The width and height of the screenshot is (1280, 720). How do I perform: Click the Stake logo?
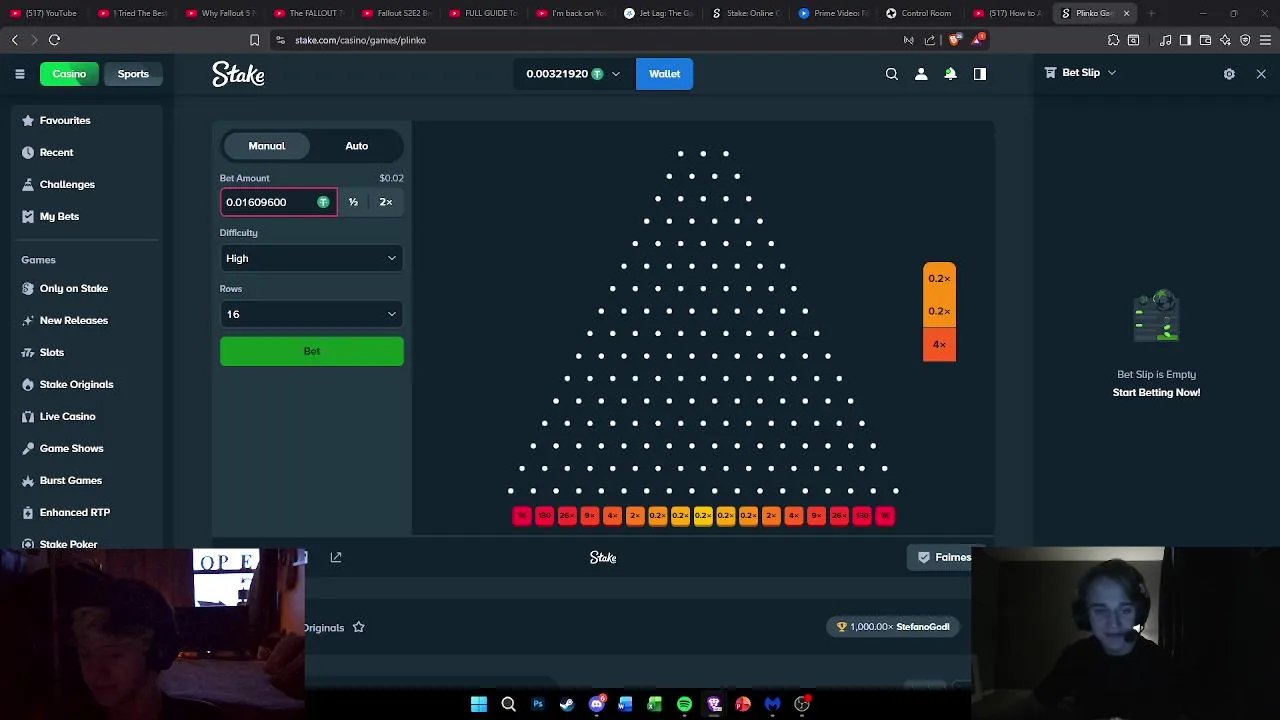[238, 74]
